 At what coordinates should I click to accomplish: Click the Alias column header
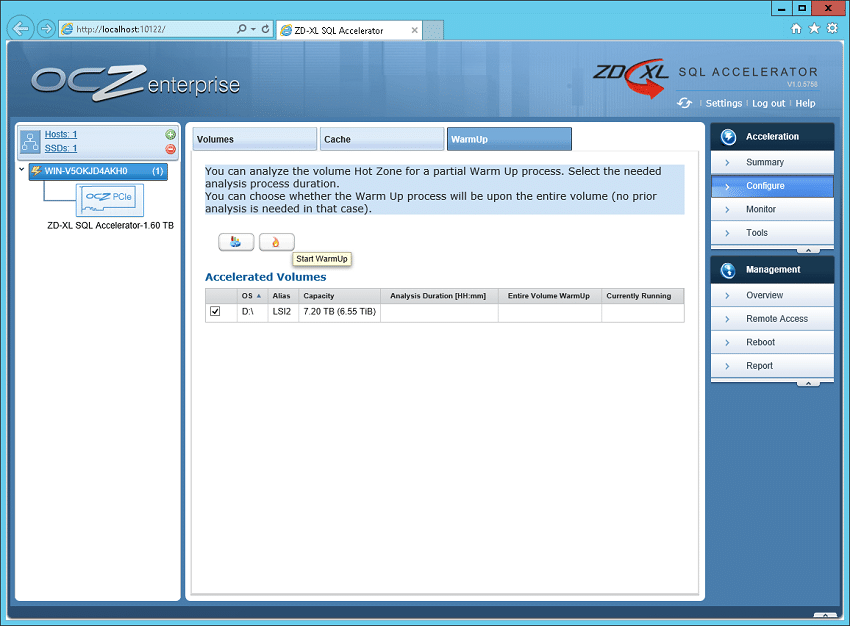pos(283,295)
